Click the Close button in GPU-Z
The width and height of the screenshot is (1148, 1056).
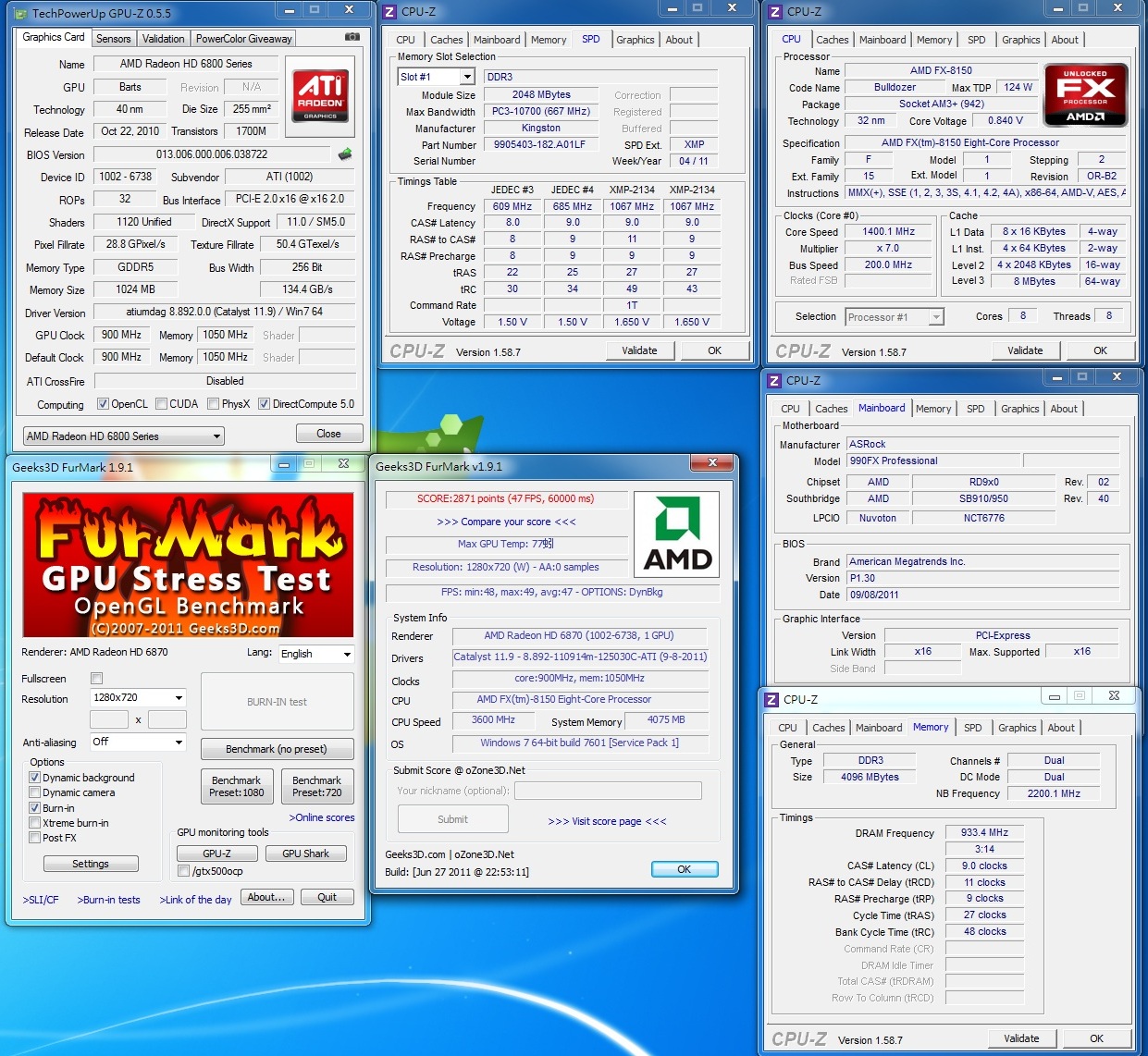[328, 434]
